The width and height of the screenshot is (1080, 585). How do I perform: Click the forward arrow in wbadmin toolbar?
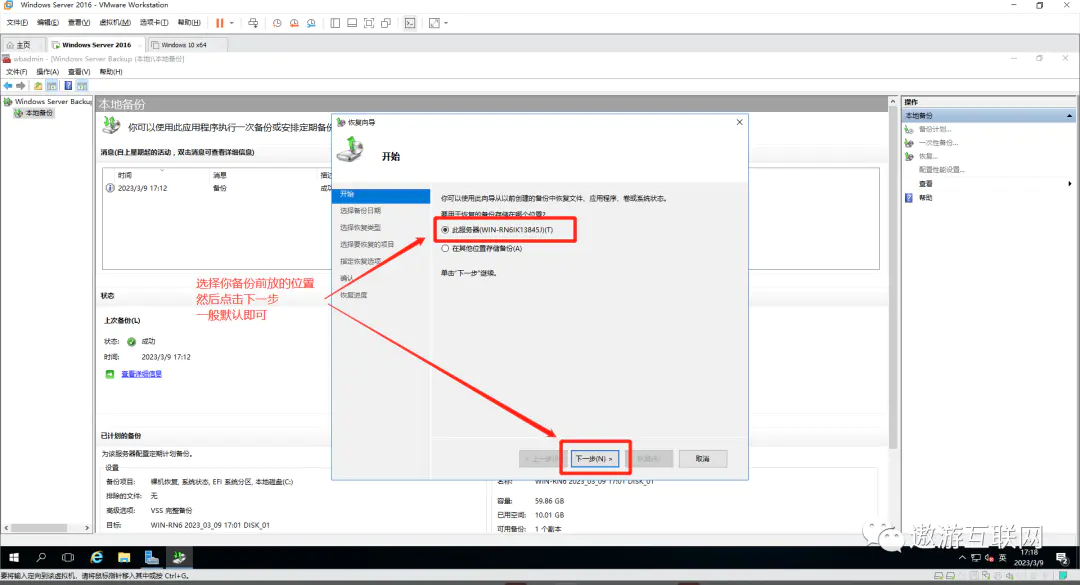pos(21,85)
